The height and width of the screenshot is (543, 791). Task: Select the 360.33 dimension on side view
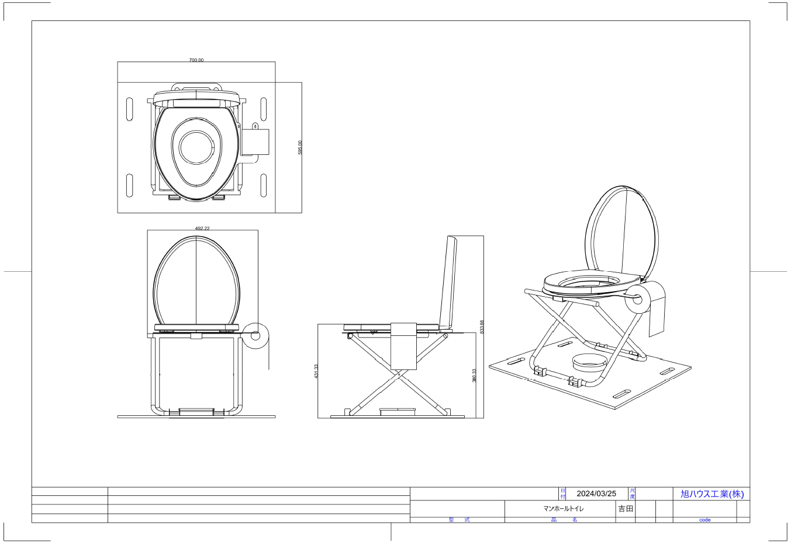pyautogui.click(x=473, y=374)
